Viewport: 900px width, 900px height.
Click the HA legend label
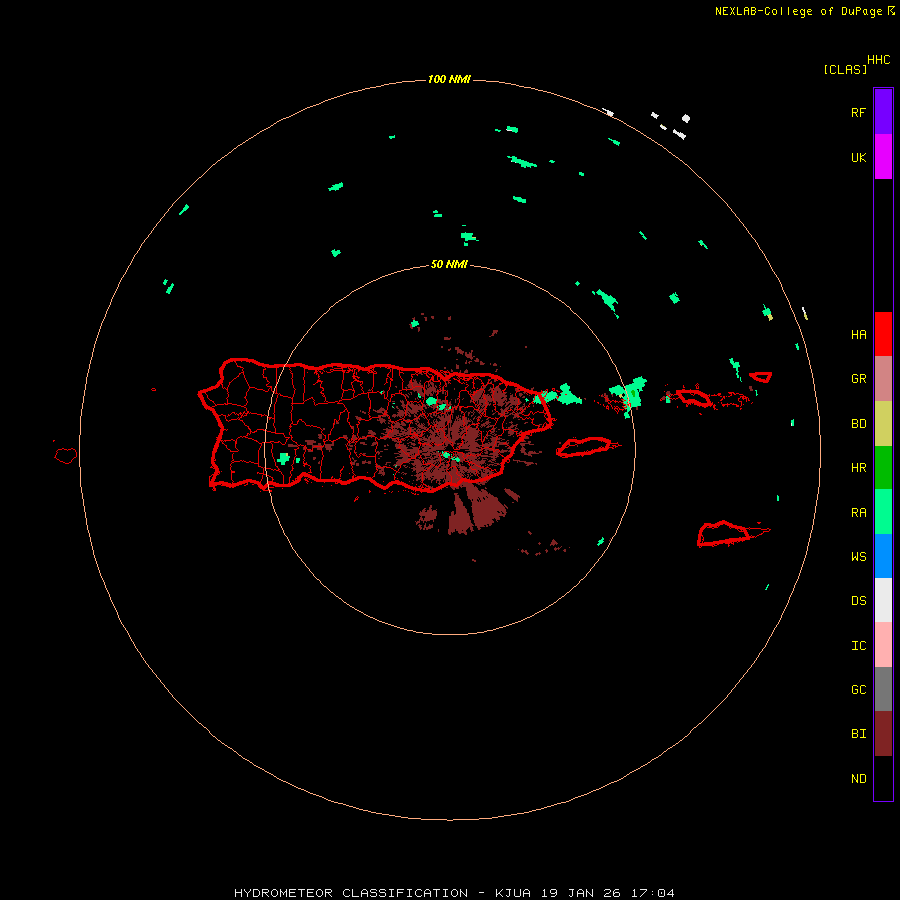pos(858,335)
